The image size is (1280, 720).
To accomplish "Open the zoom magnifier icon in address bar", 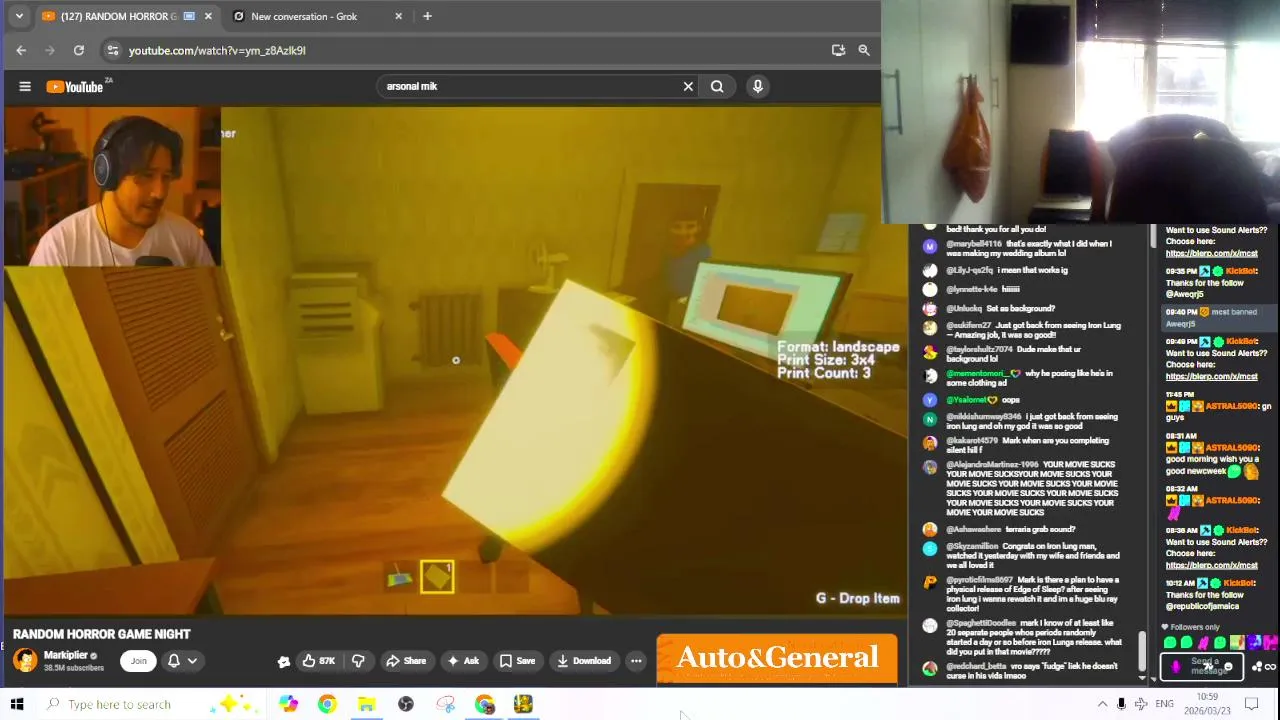I will point(864,50).
